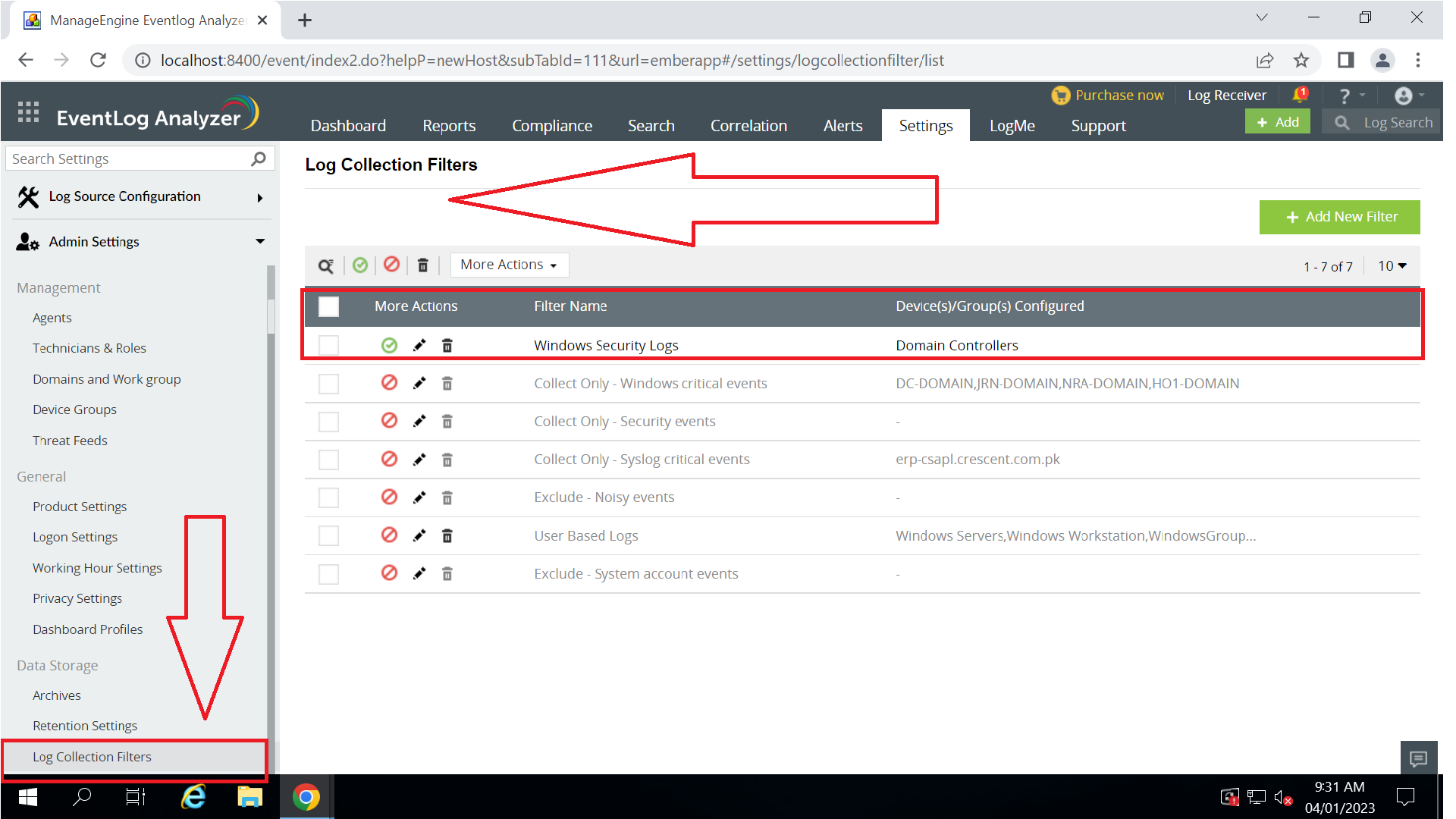
Task: Change rows per page dropdown showing 10
Action: coord(1392,265)
